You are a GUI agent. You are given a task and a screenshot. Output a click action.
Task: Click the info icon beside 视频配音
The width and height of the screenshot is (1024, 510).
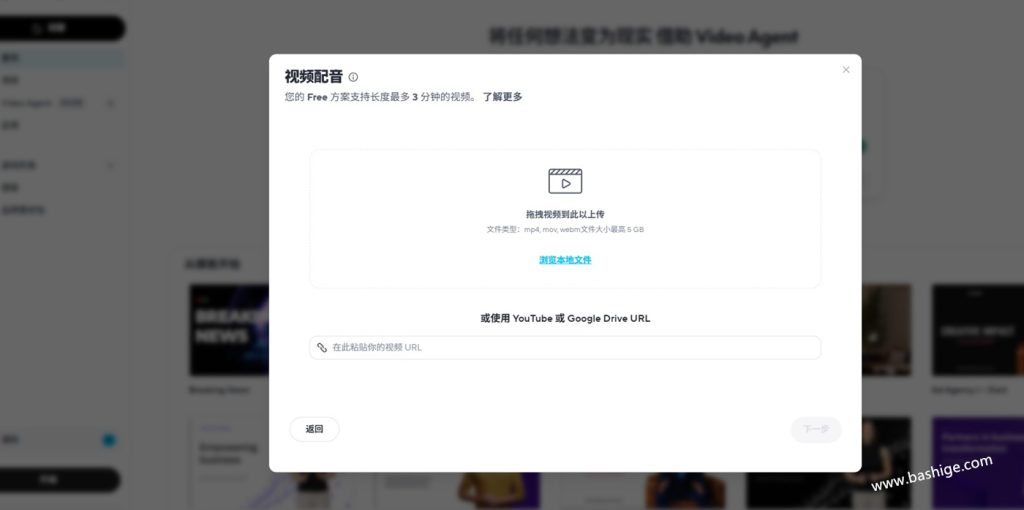pyautogui.click(x=353, y=77)
